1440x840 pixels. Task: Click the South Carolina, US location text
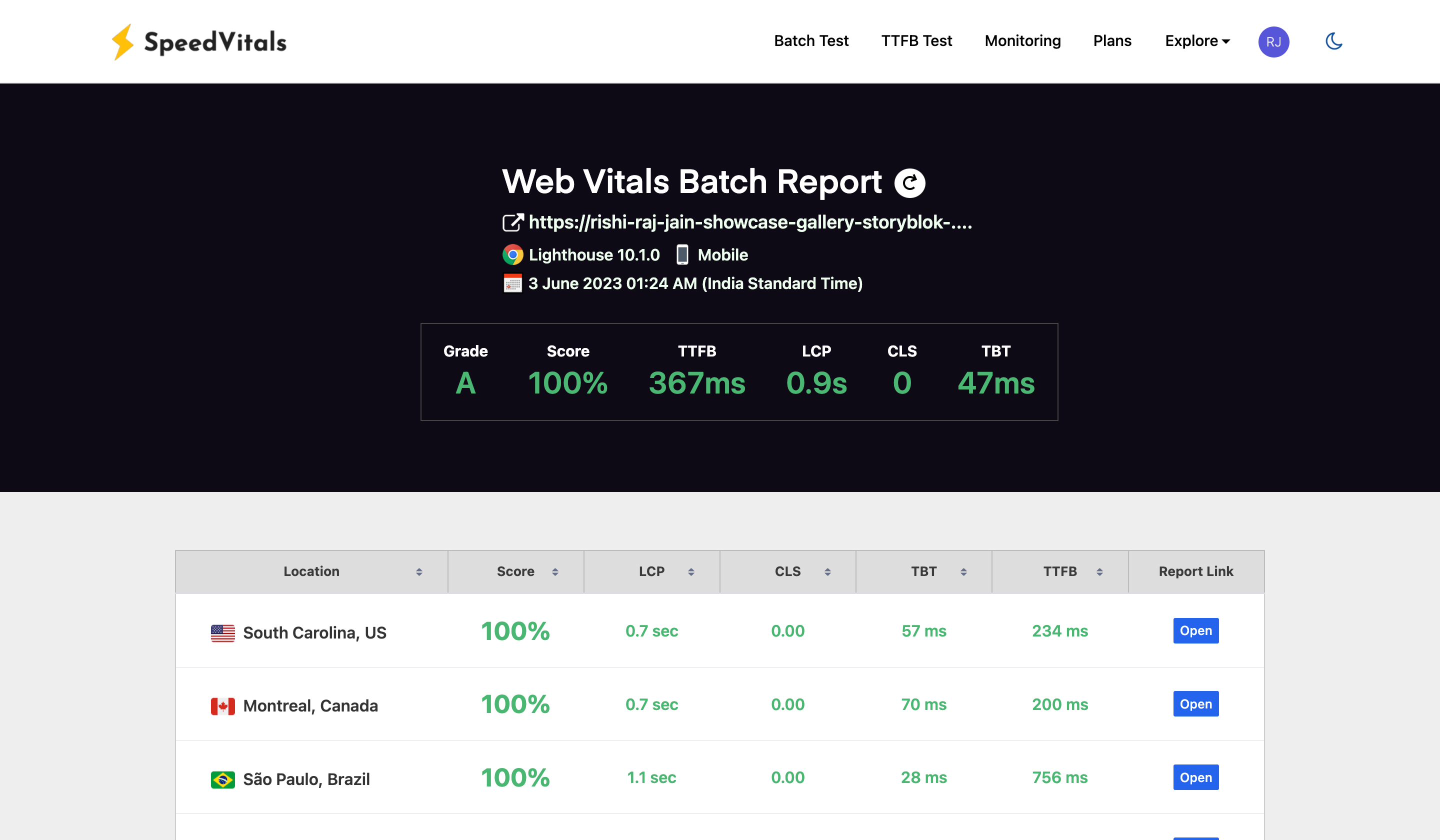315,633
